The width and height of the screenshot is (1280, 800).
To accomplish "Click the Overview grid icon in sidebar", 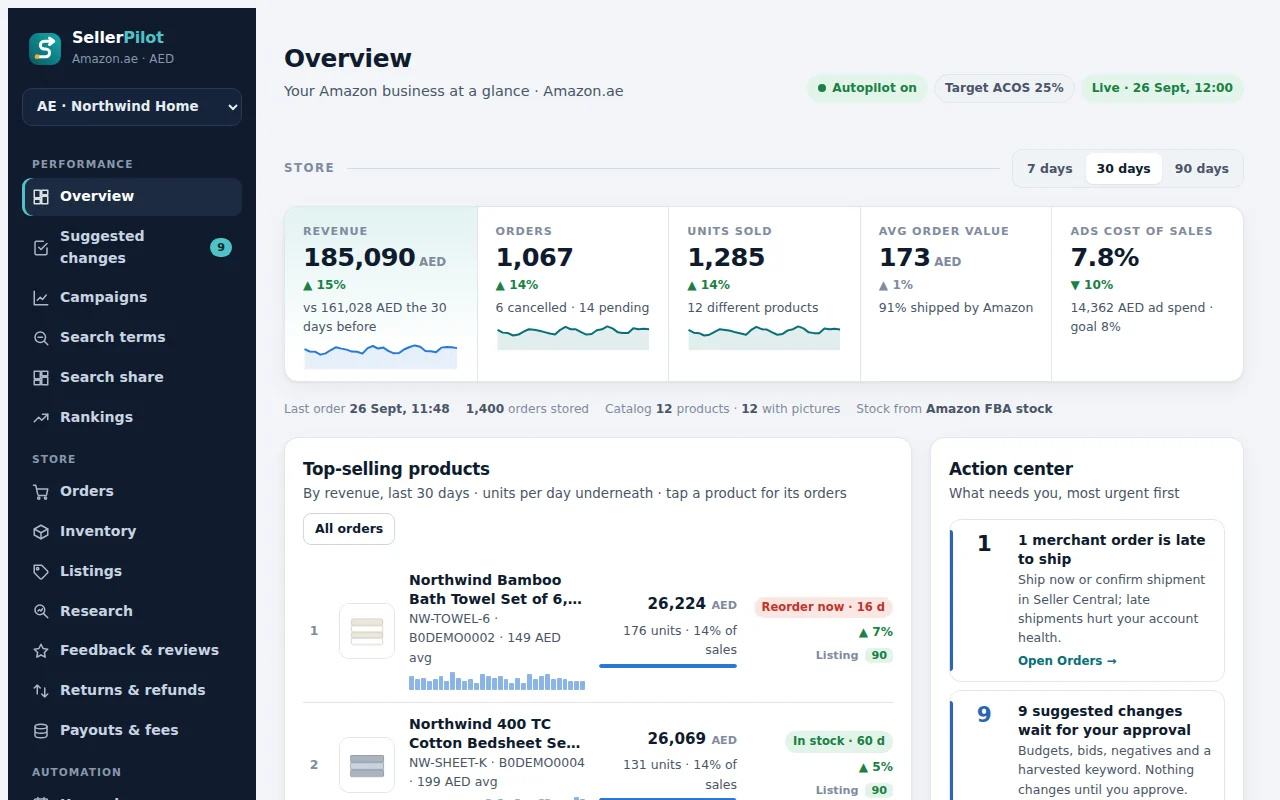I will [x=41, y=197].
